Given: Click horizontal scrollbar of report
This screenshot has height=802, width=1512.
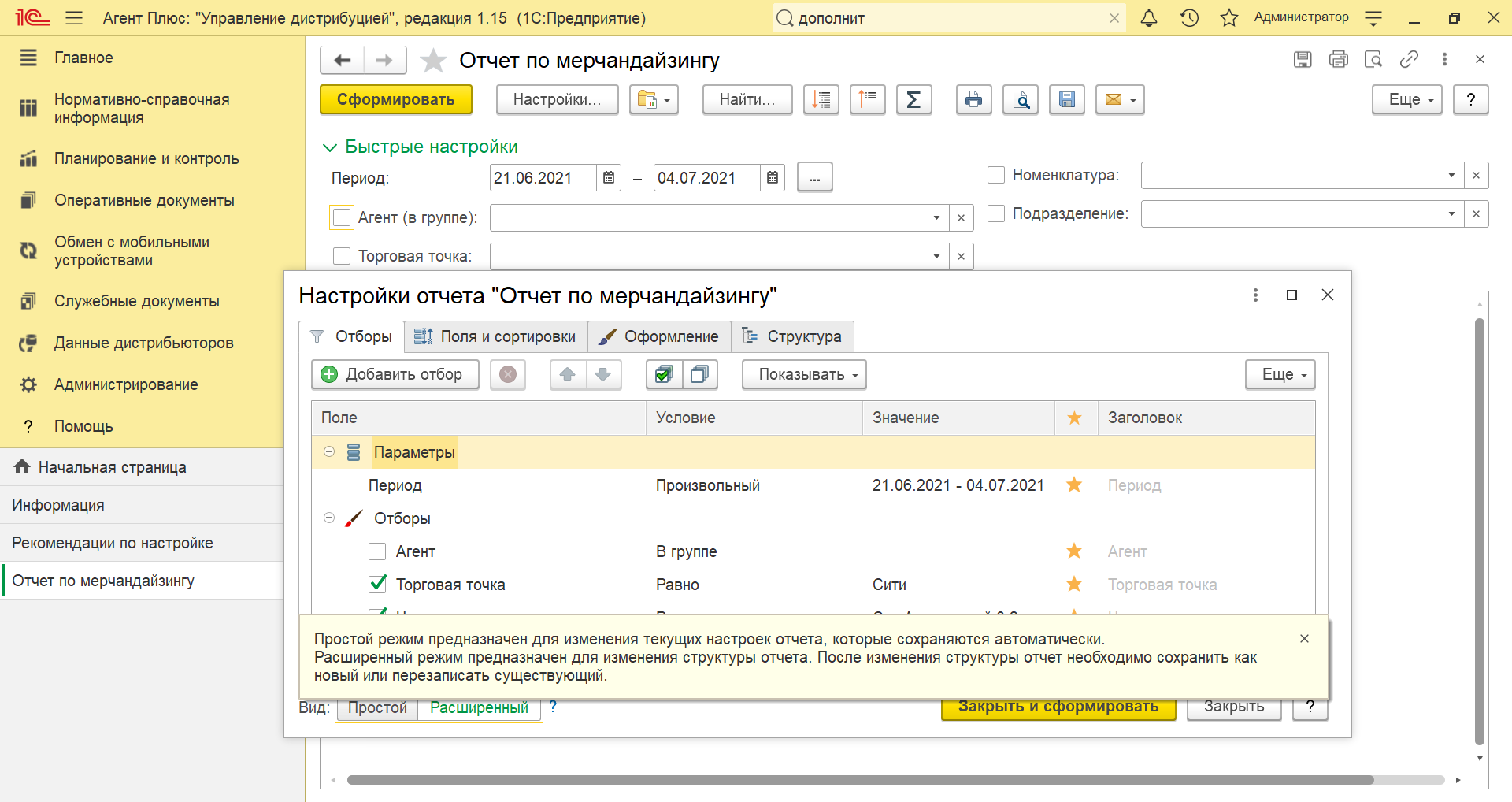Looking at the screenshot, I should [x=860, y=780].
